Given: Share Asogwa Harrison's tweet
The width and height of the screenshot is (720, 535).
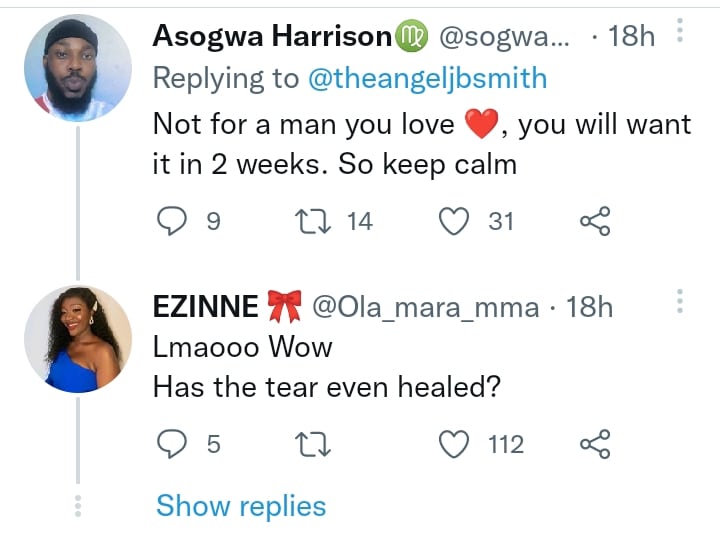Looking at the screenshot, I should (595, 221).
